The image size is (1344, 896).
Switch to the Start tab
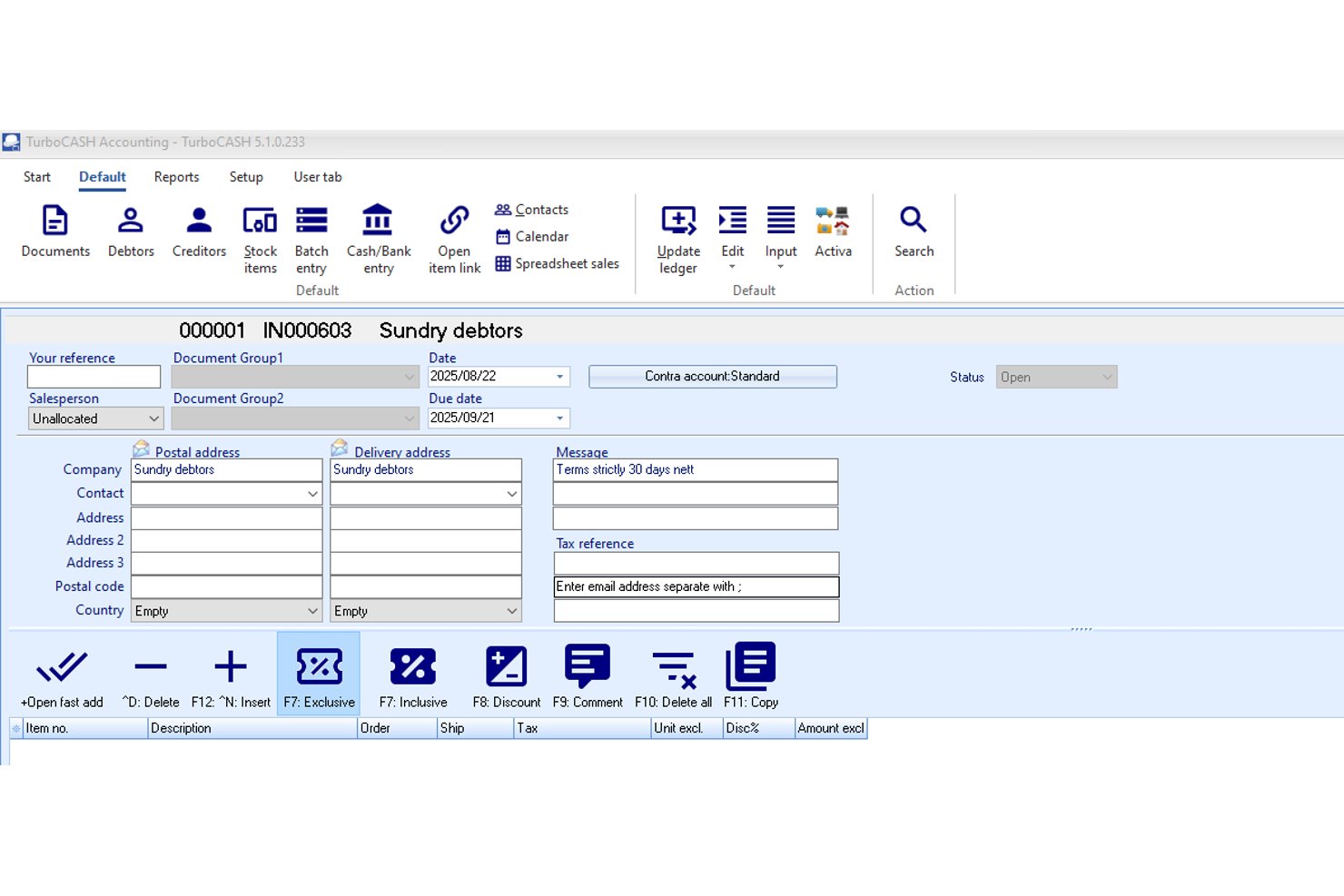point(37,177)
